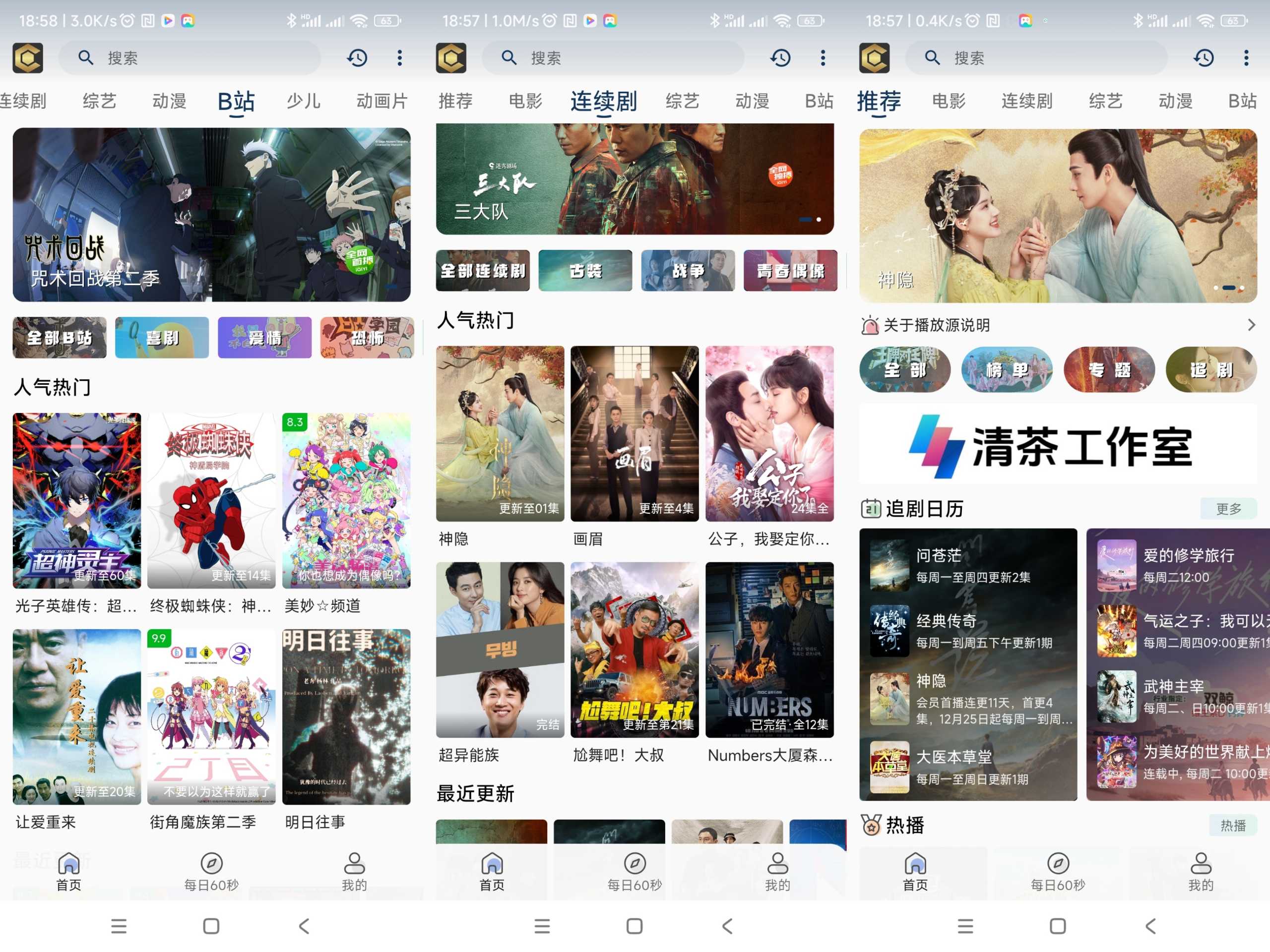Tap 恐怖 category button

(367, 338)
